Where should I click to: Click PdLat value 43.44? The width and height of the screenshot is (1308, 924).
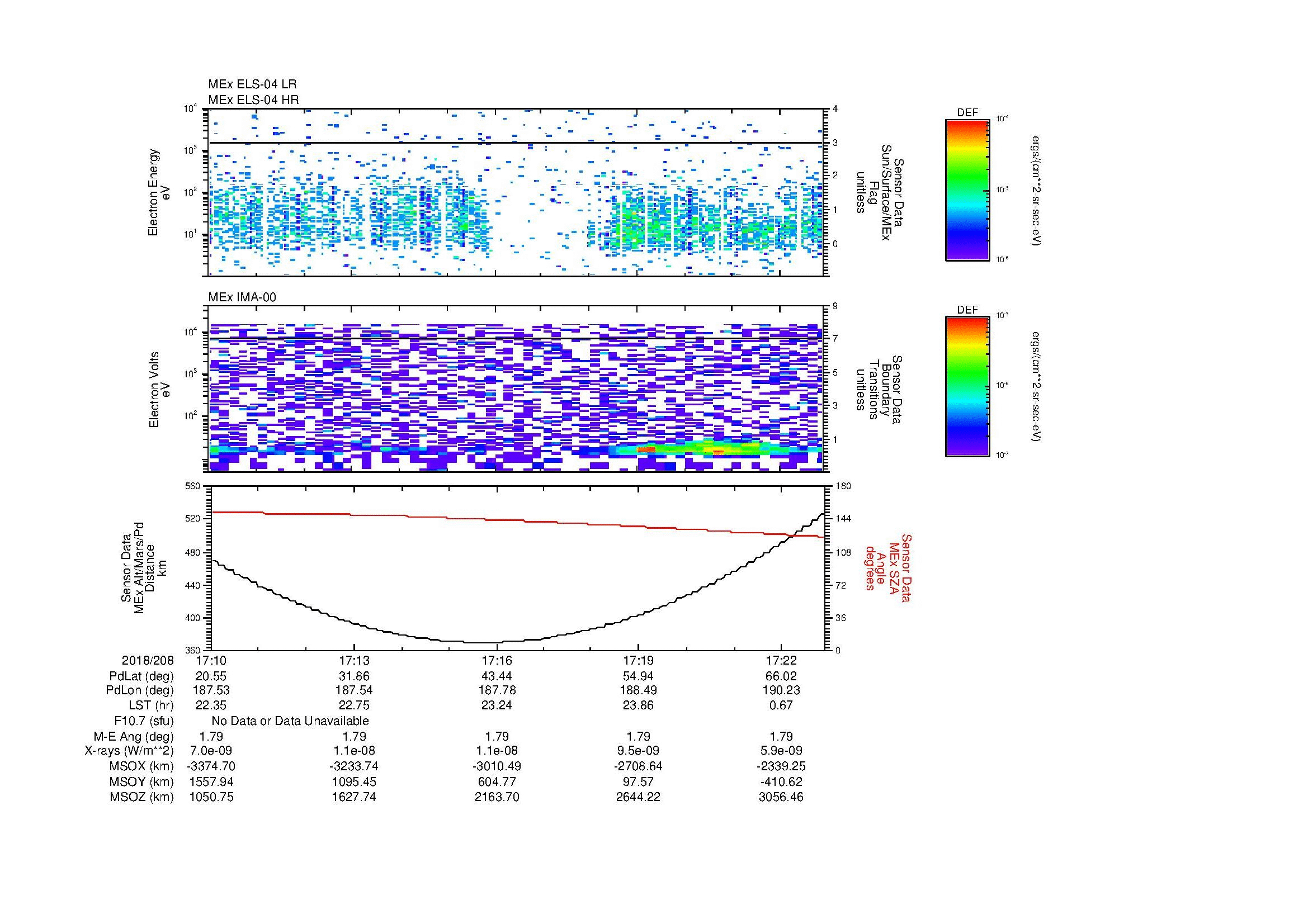tap(497, 676)
